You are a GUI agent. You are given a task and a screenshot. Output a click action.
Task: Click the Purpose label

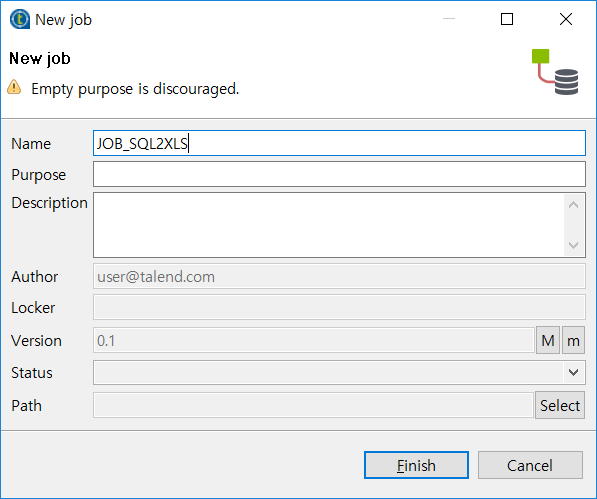tap(38, 175)
